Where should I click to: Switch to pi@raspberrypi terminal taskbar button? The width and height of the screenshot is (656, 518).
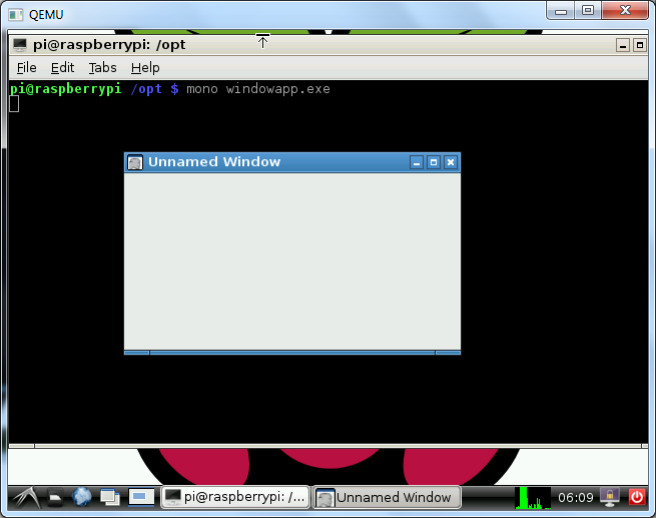235,497
